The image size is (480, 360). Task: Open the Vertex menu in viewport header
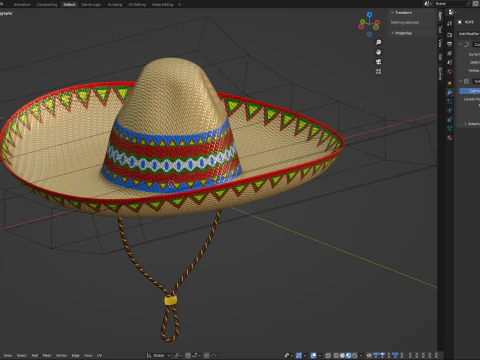point(61,355)
